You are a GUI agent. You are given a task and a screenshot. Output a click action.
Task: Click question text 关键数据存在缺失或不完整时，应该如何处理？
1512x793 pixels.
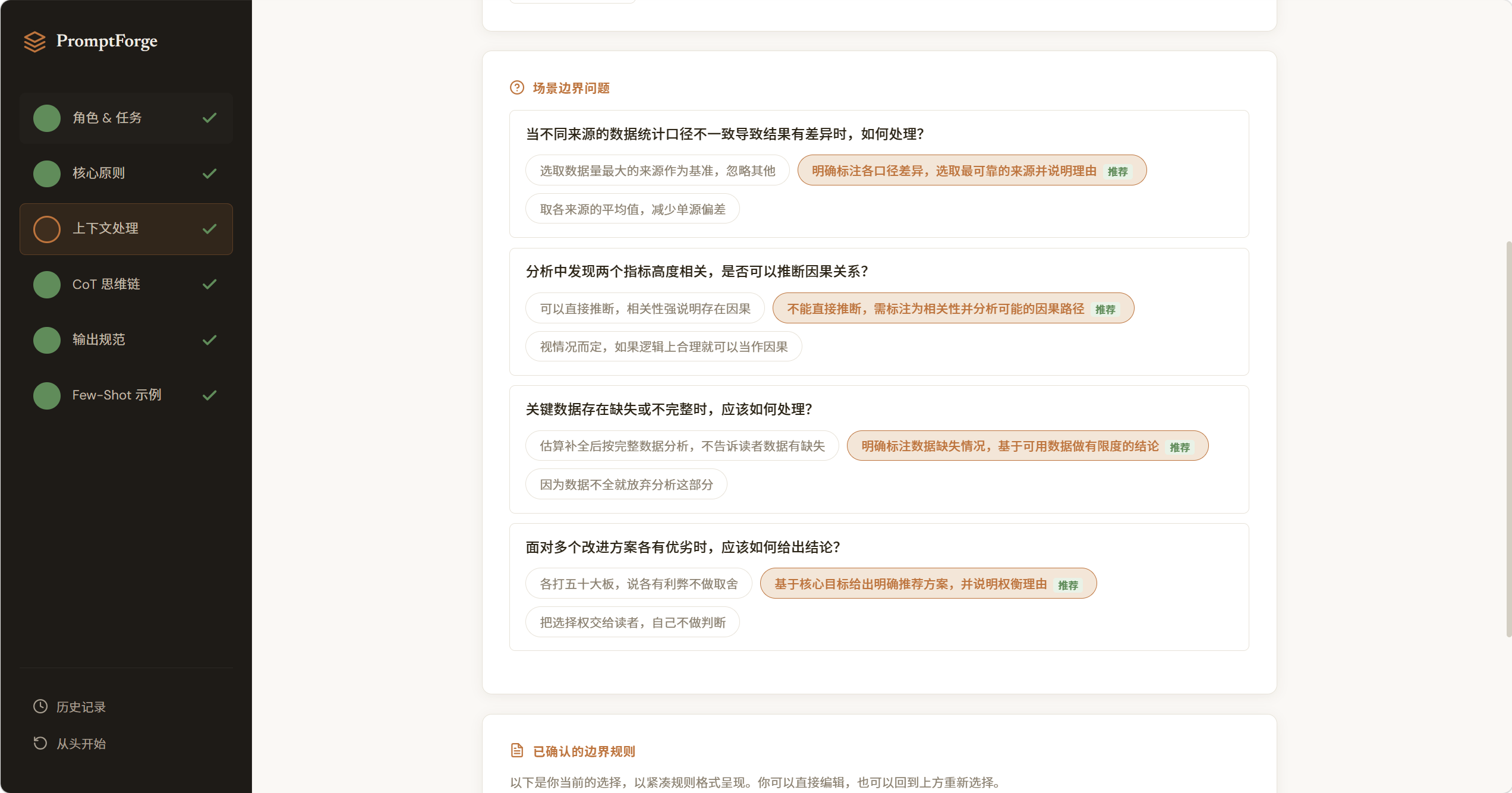point(669,410)
